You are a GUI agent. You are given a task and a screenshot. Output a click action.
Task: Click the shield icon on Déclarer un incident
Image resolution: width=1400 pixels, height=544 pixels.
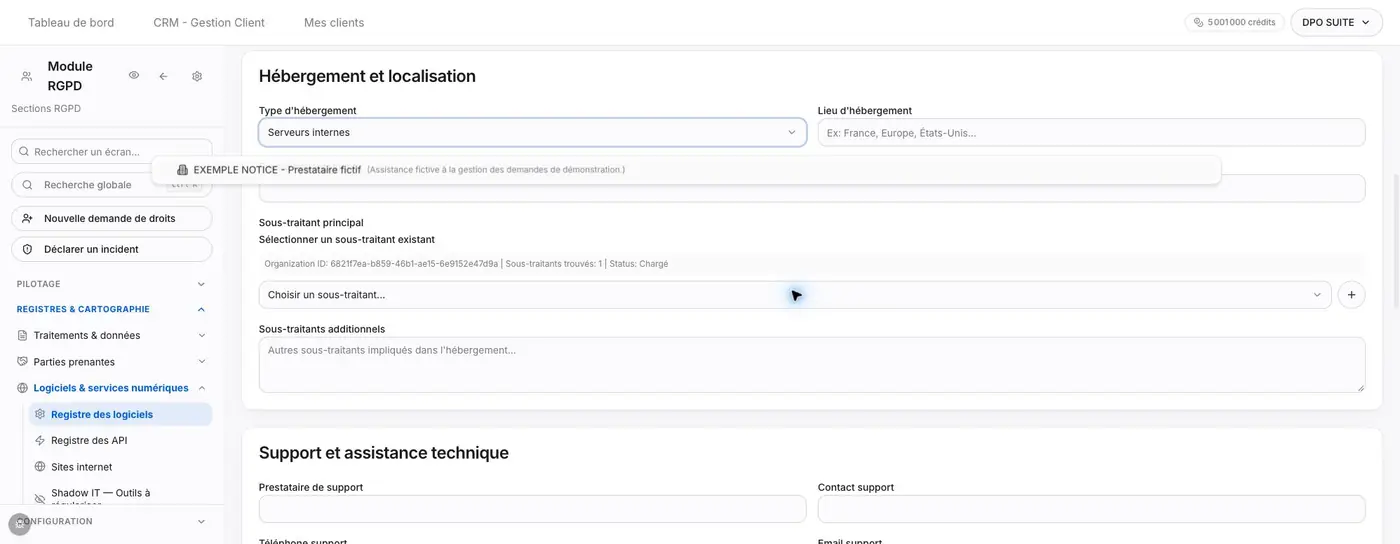point(27,249)
